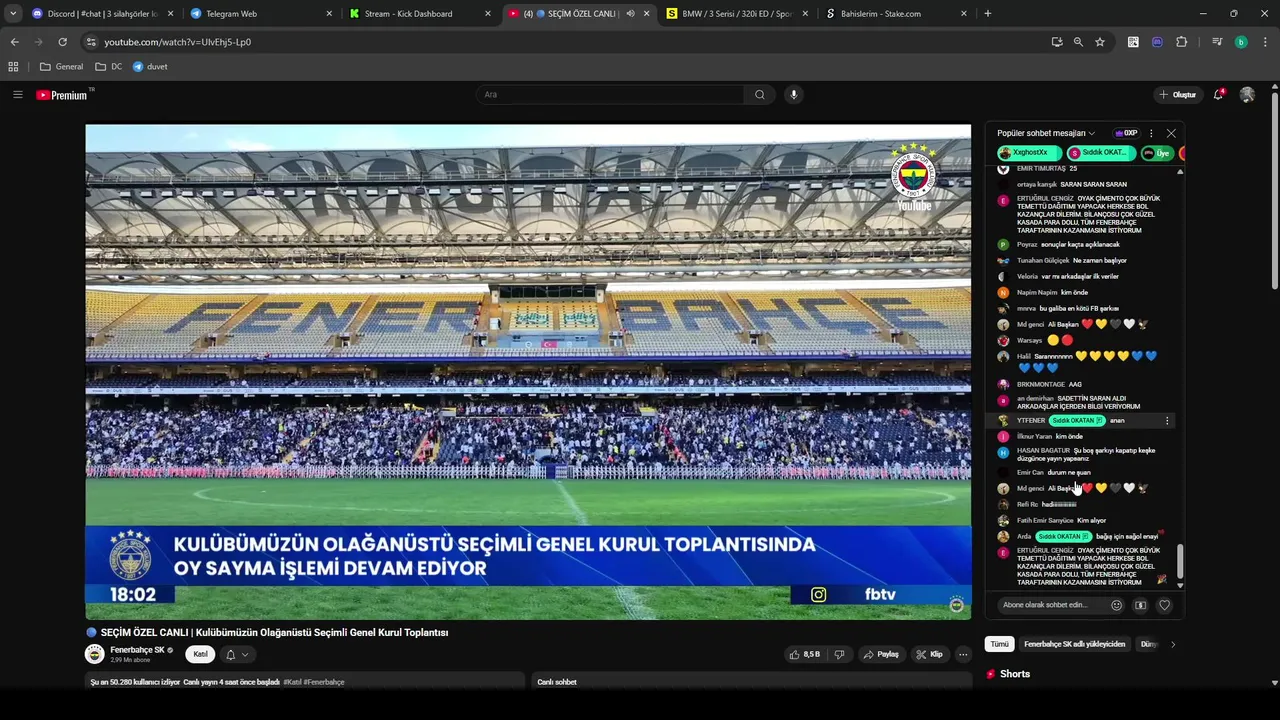Screen dimensions: 1280x720
Task: Click the Oluştur create button
Action: point(1178,95)
